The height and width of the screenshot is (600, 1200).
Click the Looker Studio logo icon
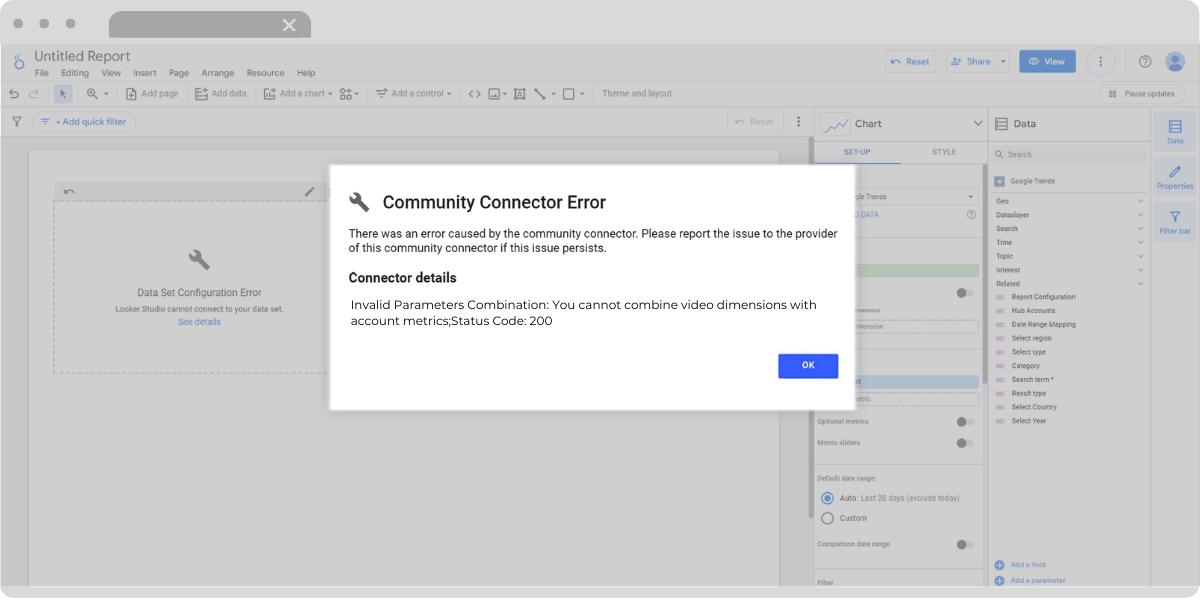click(18, 62)
